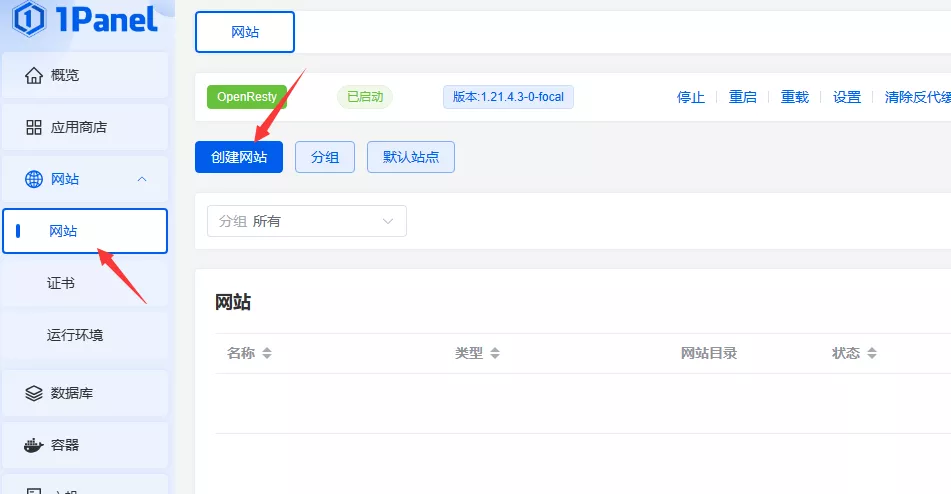Open the 分组 所有 group dropdown

point(306,221)
